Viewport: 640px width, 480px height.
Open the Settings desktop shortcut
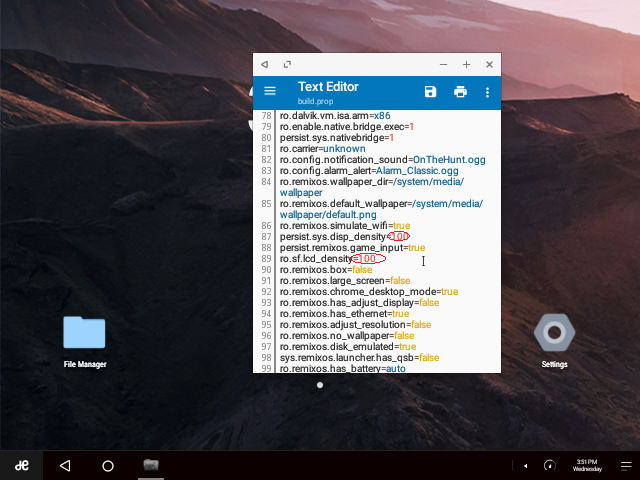click(x=554, y=335)
